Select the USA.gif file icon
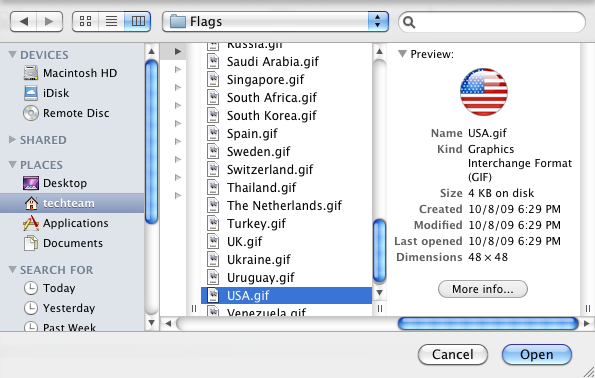The image size is (595, 378). (x=213, y=295)
